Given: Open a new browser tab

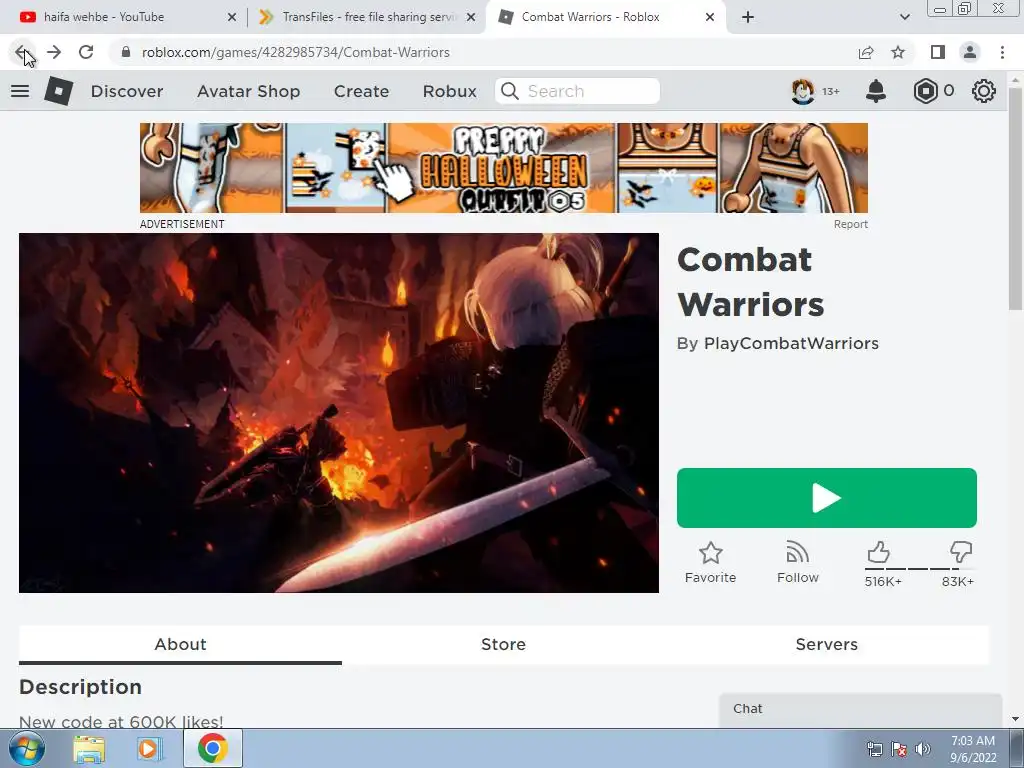Looking at the screenshot, I should (x=748, y=17).
